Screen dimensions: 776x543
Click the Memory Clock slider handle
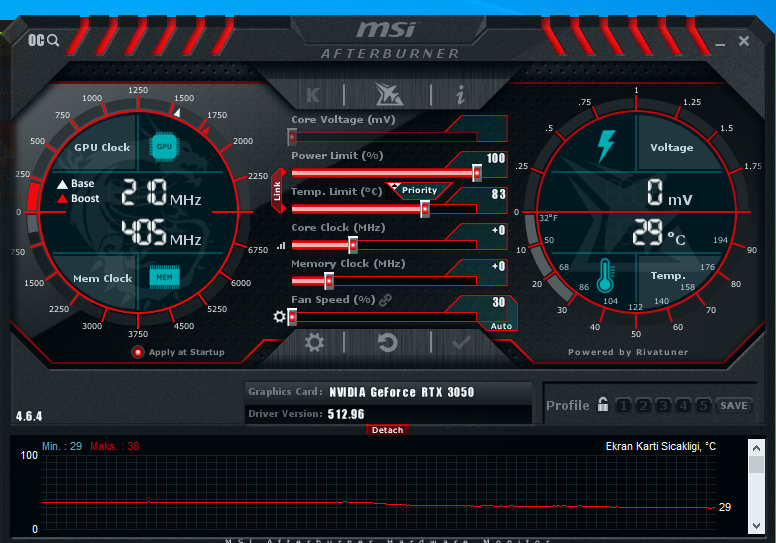[x=329, y=281]
